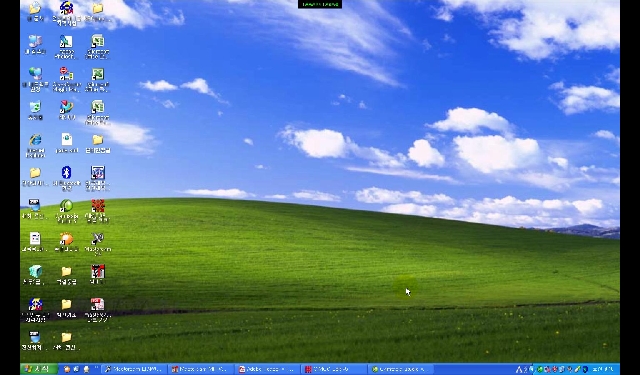The width and height of the screenshot is (640, 375).
Task: Select the folder icon at top right of icon columns
Action: click(98, 11)
